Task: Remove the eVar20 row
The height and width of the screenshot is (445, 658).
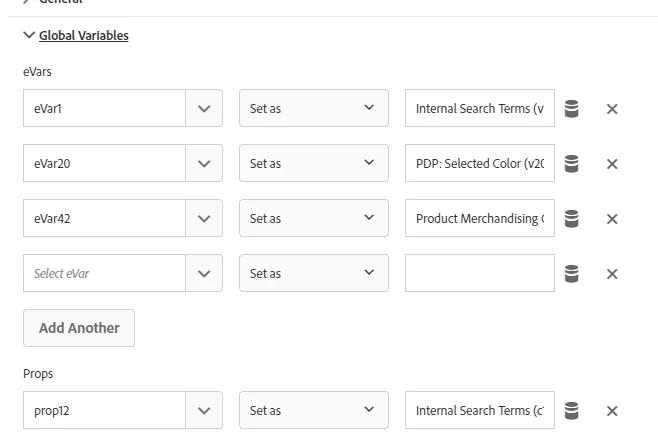Action: coord(612,164)
